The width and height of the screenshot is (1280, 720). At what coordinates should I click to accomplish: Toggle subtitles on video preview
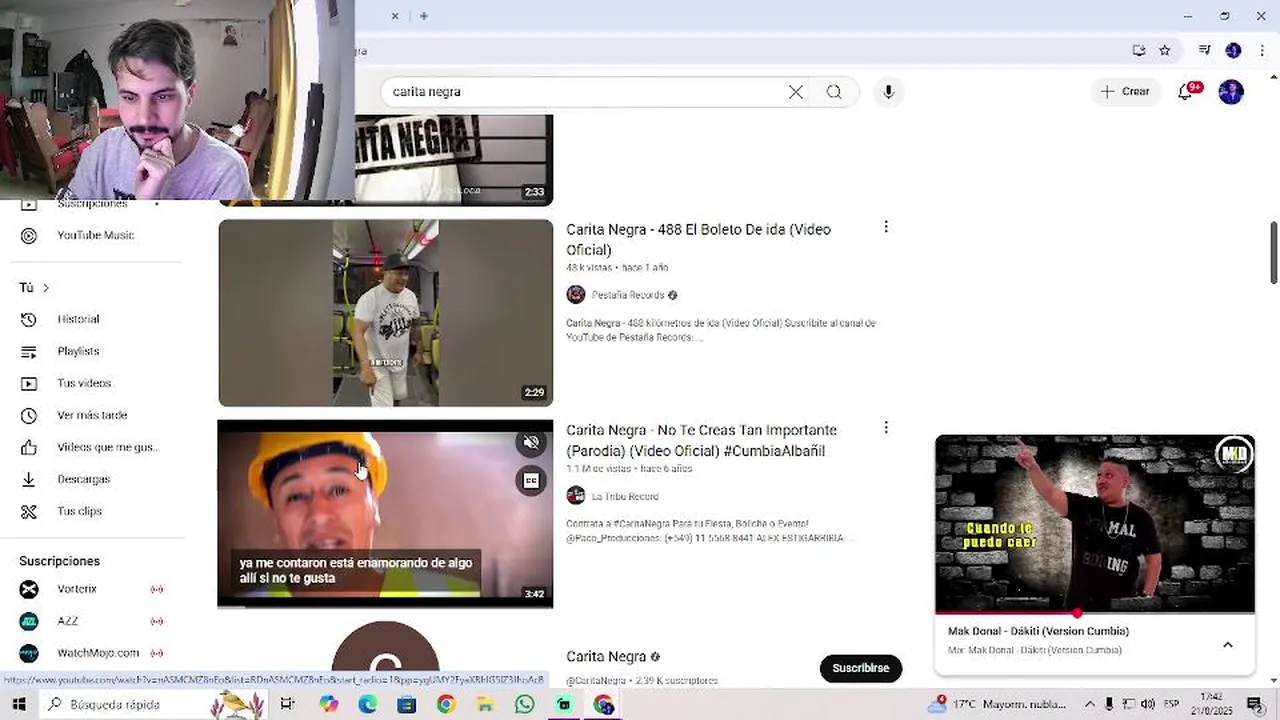point(531,481)
